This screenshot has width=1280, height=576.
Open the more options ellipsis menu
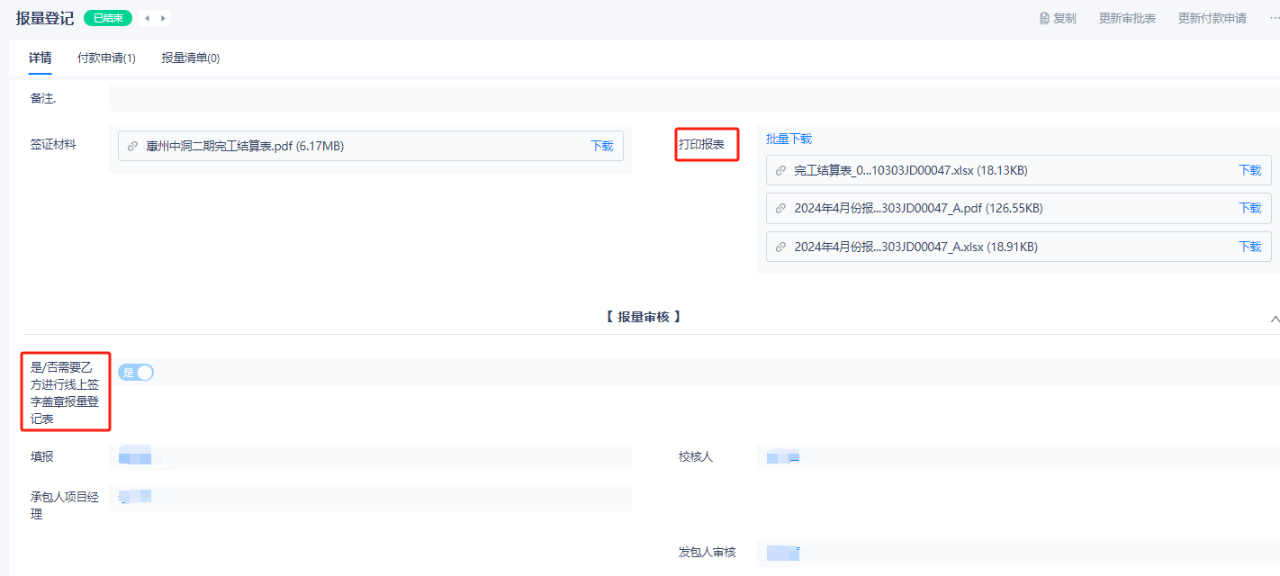pos(1273,18)
